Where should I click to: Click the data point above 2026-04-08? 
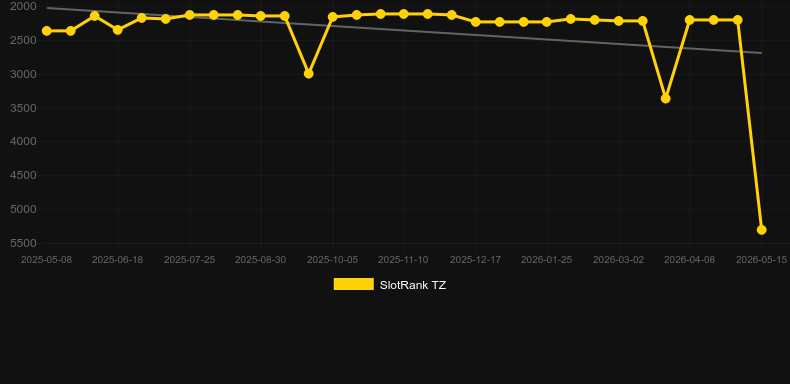click(x=690, y=20)
